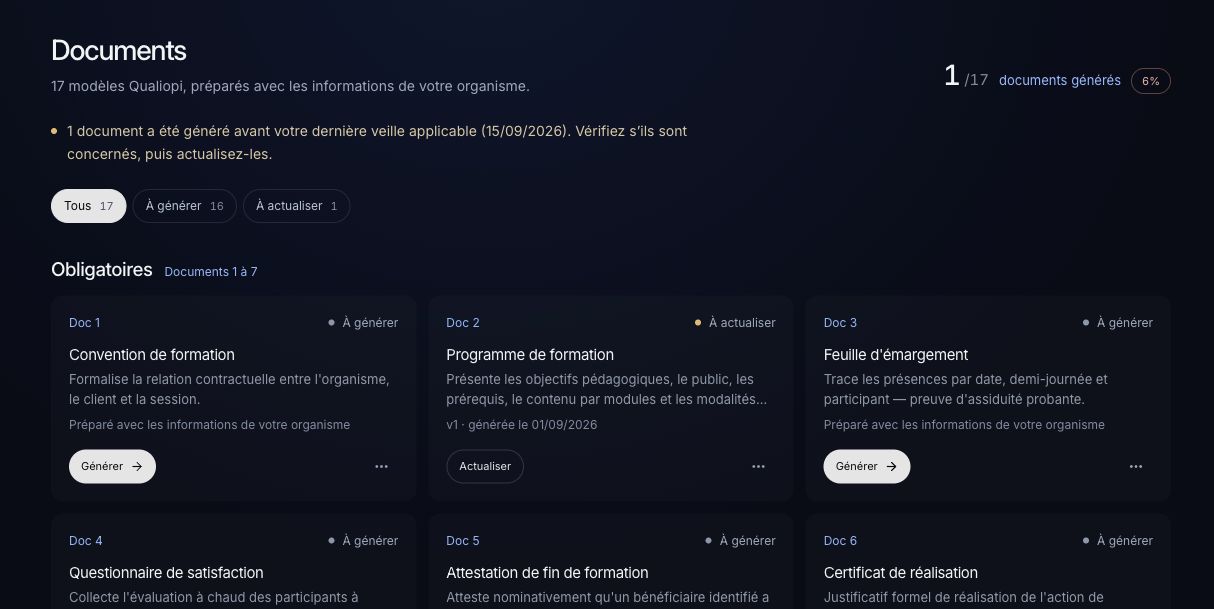Click the À générer status on Doc 5

pyautogui.click(x=740, y=541)
